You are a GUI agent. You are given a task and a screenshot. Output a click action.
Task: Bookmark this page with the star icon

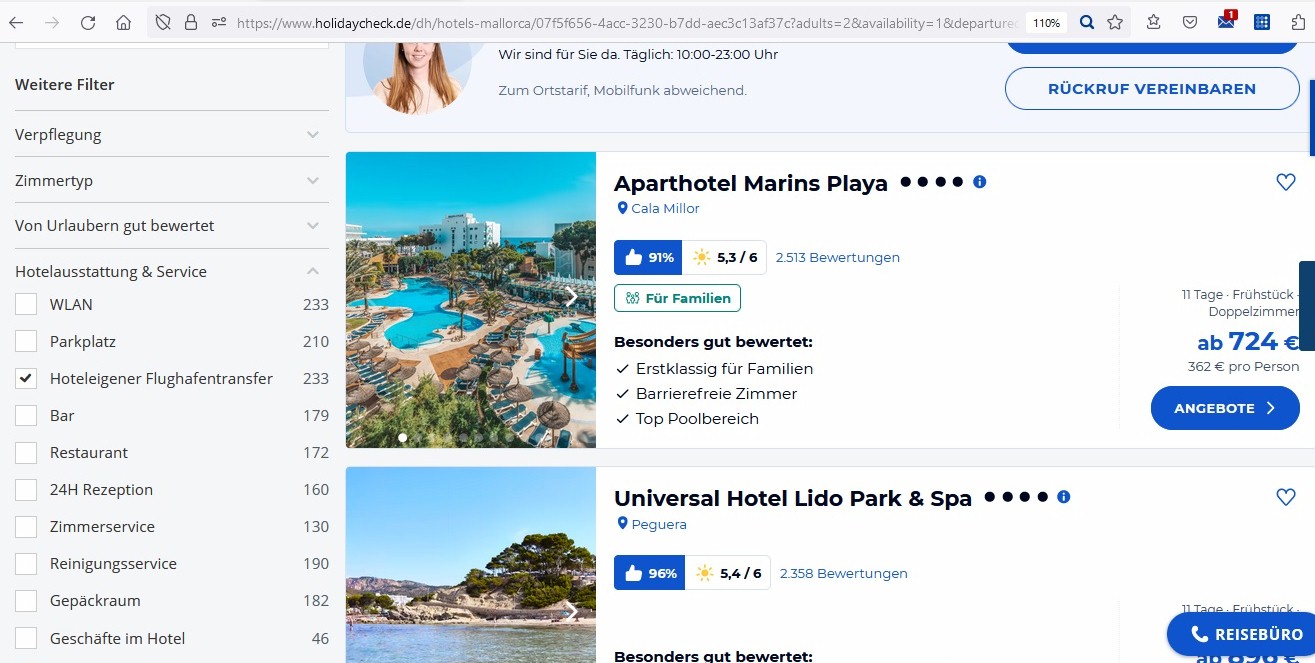click(x=1115, y=22)
